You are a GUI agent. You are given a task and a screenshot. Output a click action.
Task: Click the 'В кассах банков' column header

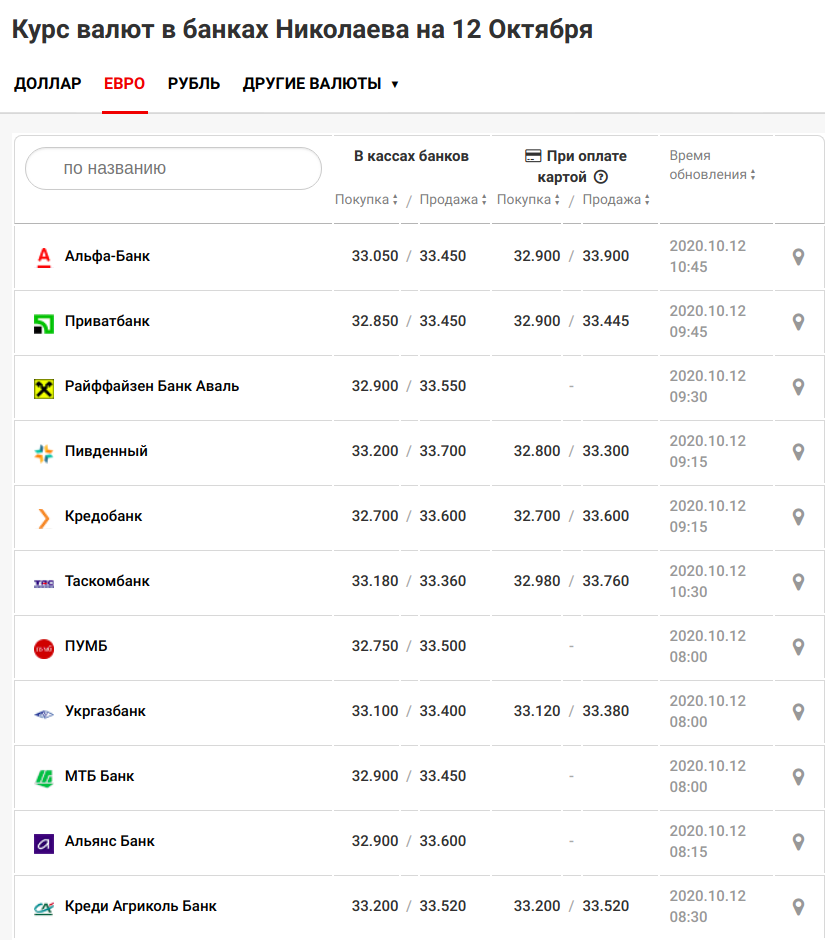coord(411,156)
